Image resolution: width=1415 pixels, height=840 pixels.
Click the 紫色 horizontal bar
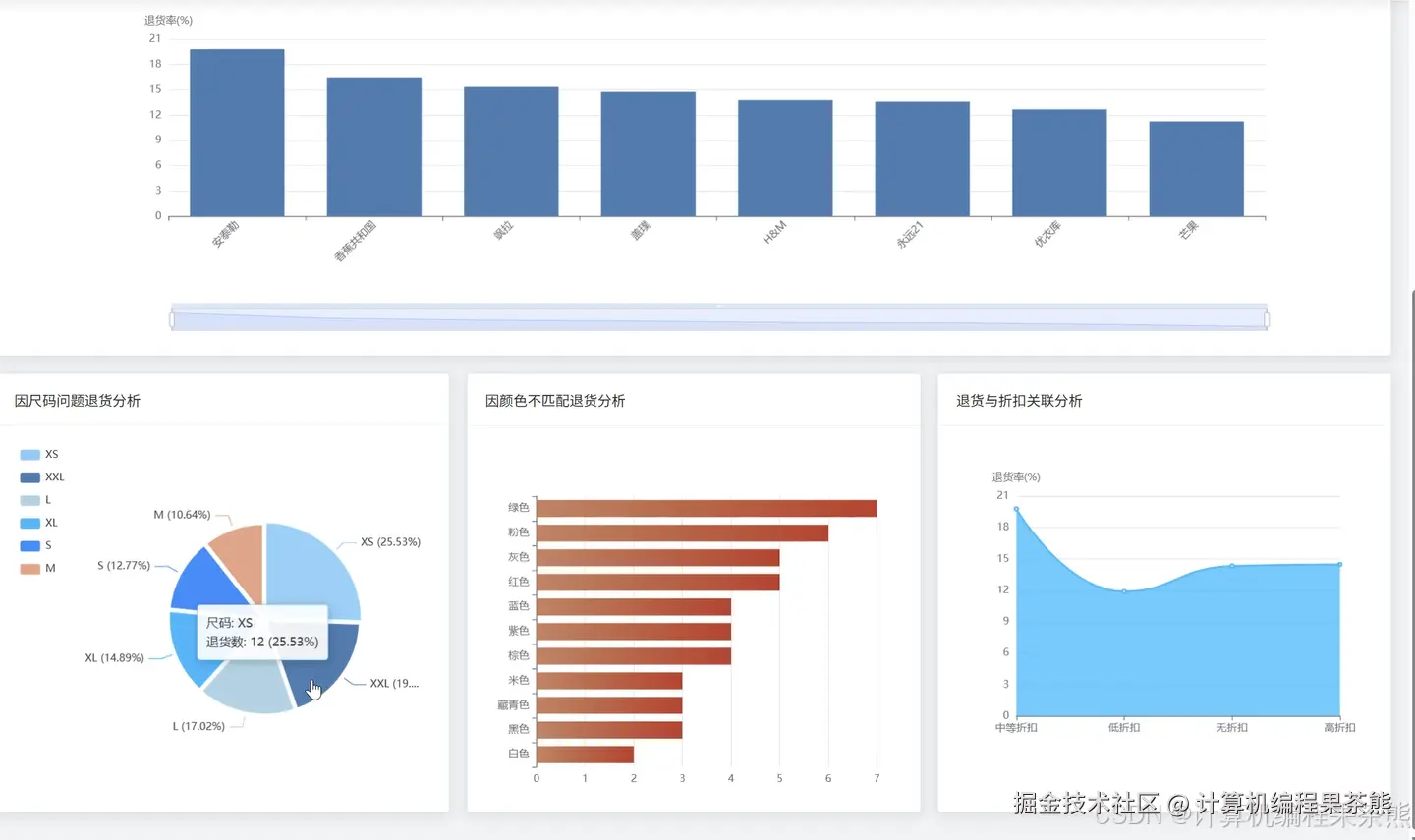coord(634,631)
